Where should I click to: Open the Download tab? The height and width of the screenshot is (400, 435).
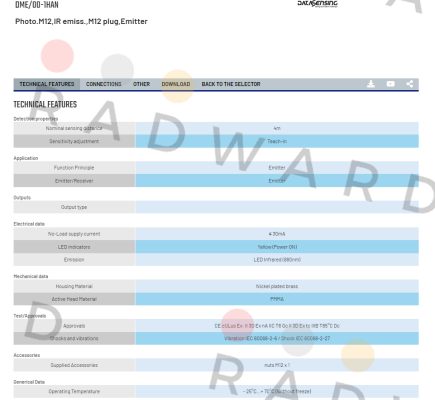(176, 84)
